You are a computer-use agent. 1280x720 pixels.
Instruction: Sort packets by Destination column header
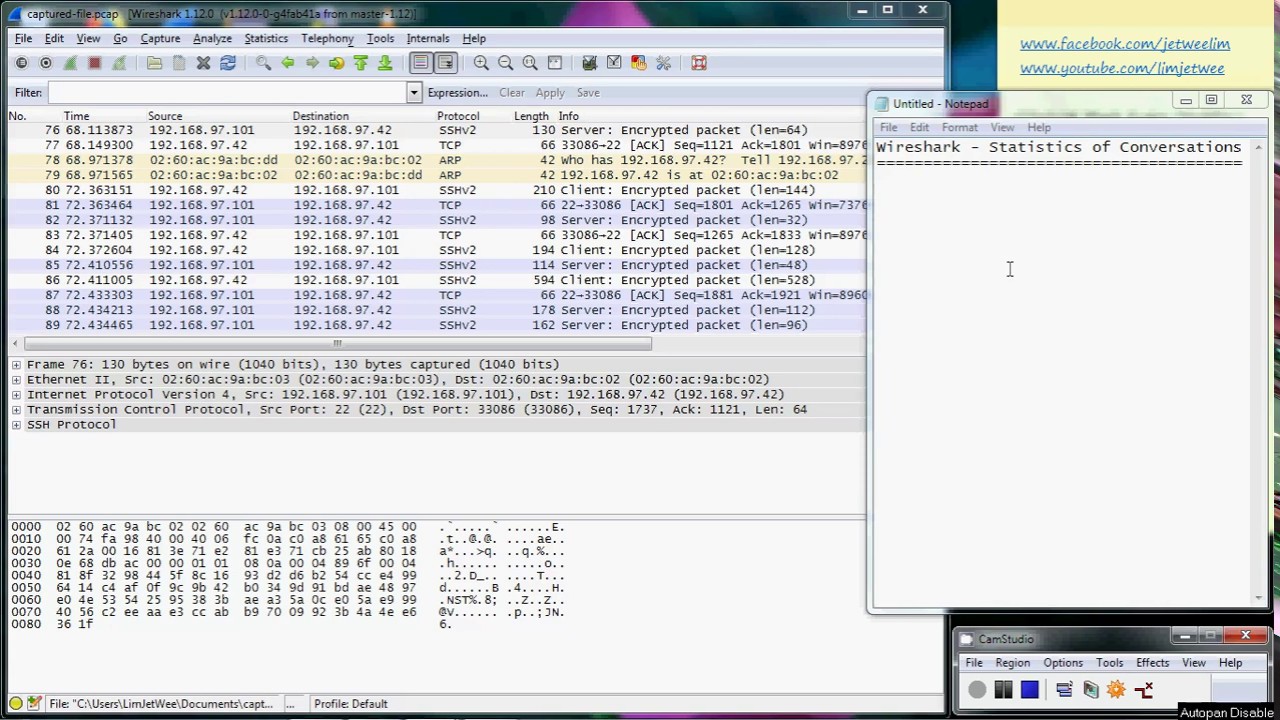click(320, 116)
